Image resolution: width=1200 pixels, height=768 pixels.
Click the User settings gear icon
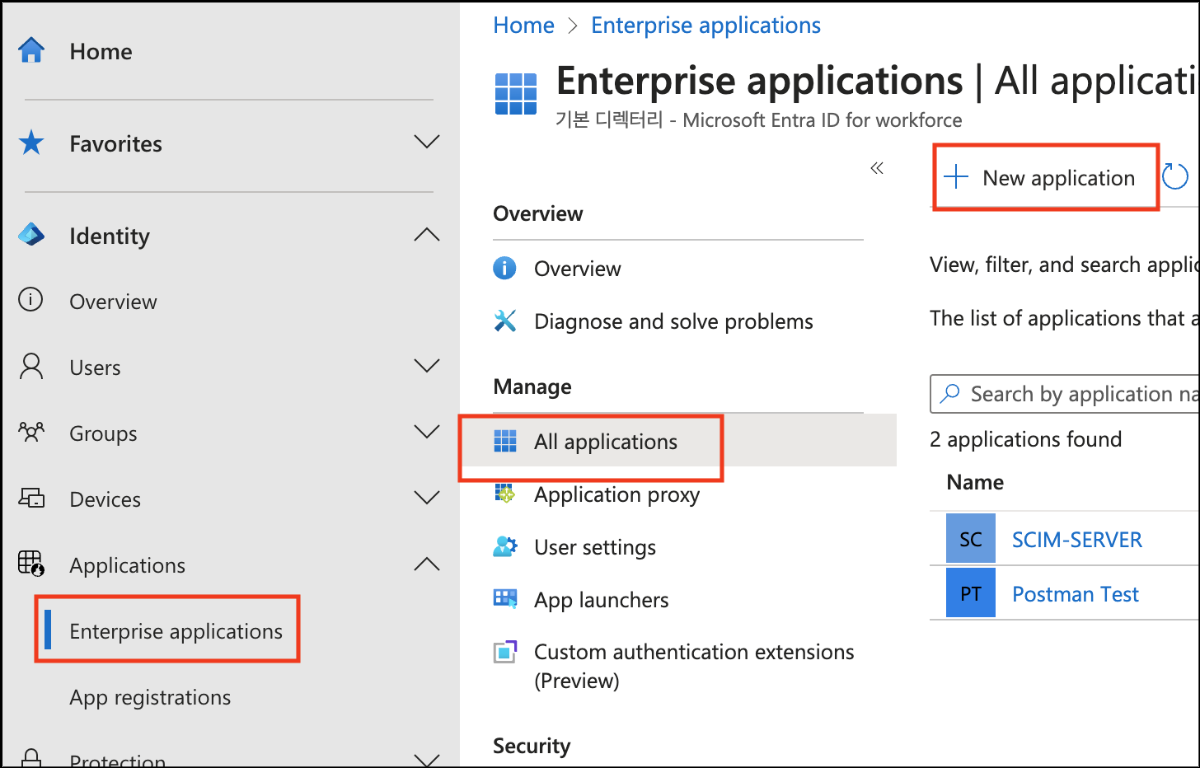(506, 547)
